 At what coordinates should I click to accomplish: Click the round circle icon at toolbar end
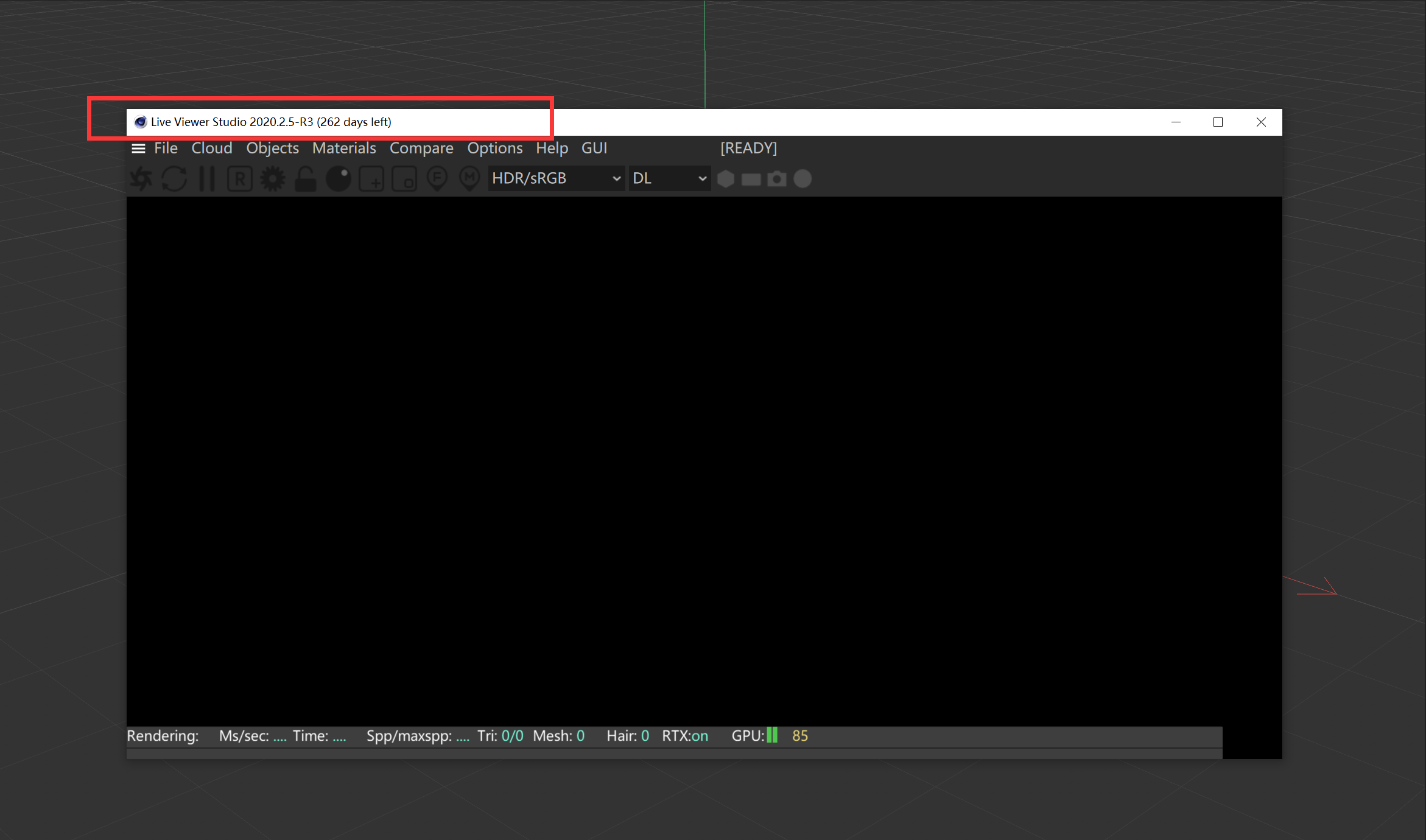pos(803,179)
